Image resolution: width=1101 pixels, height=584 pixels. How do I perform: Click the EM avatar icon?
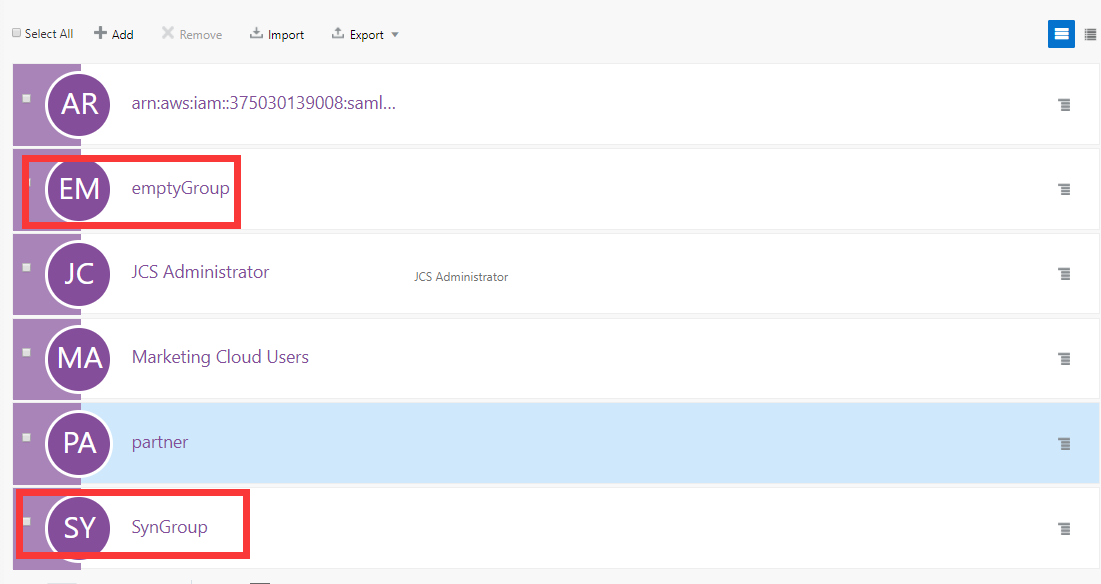[x=78, y=189]
